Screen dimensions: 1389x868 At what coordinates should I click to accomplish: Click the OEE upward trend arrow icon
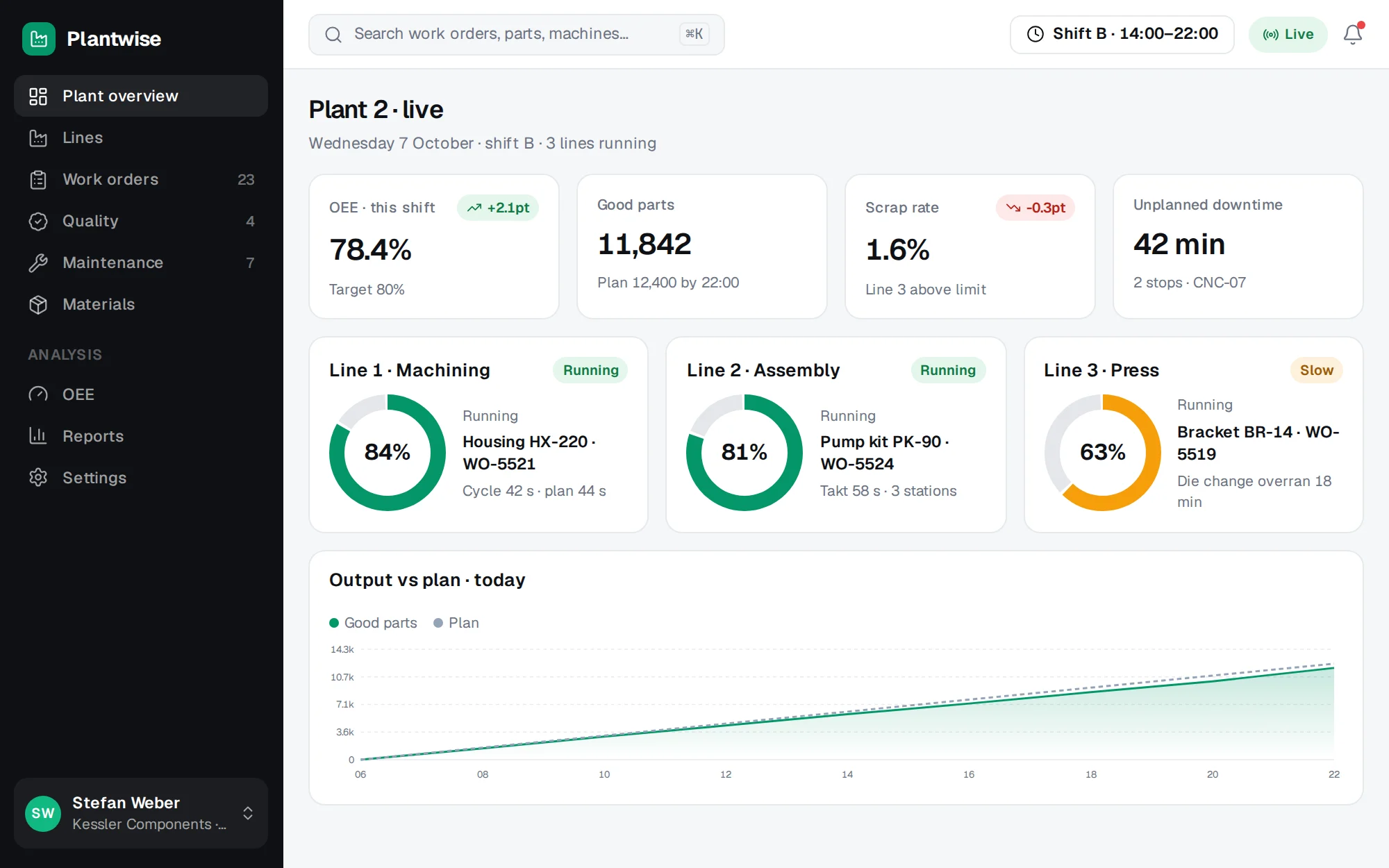coord(474,208)
